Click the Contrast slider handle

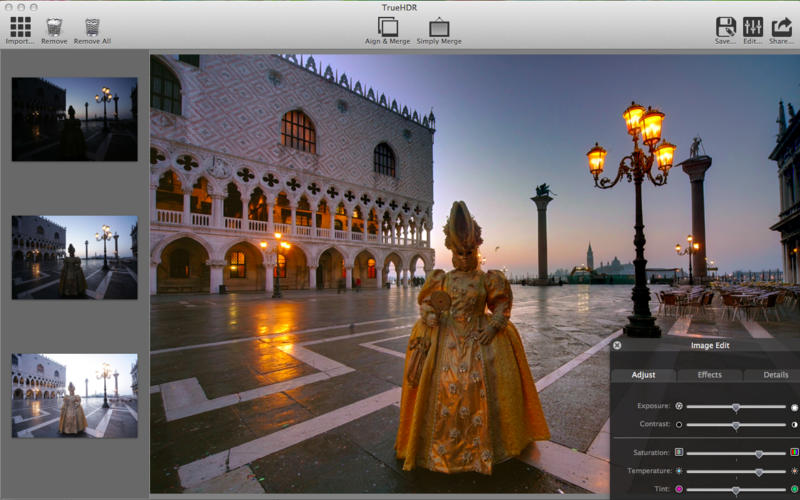(x=736, y=425)
